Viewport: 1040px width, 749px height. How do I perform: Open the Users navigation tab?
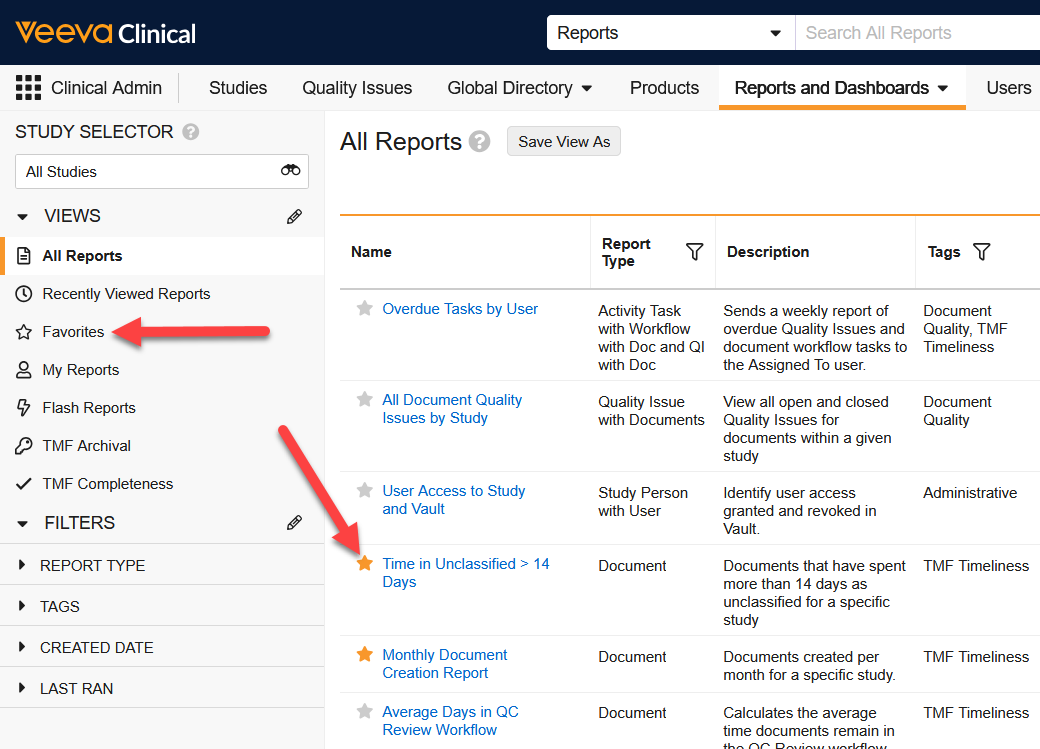(1009, 87)
